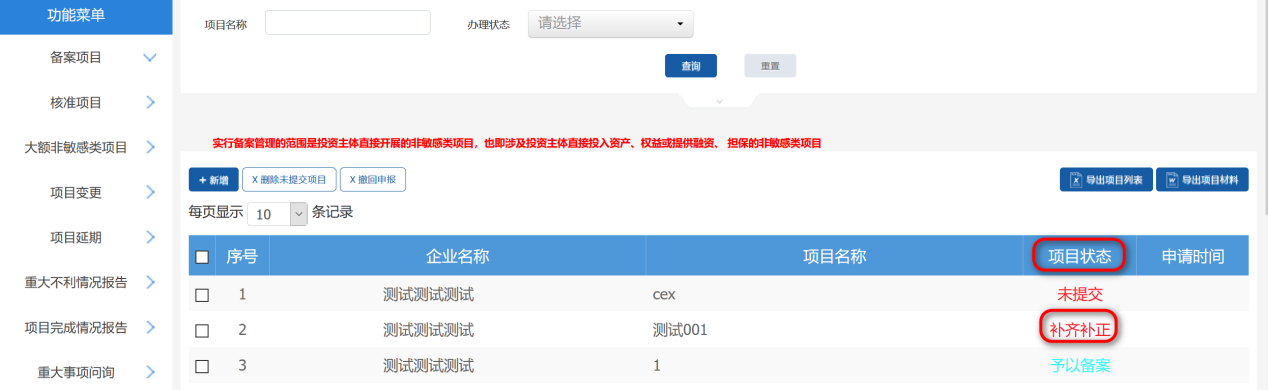Open 项目延期 in the sidebar menu
The image size is (1268, 390).
point(76,237)
